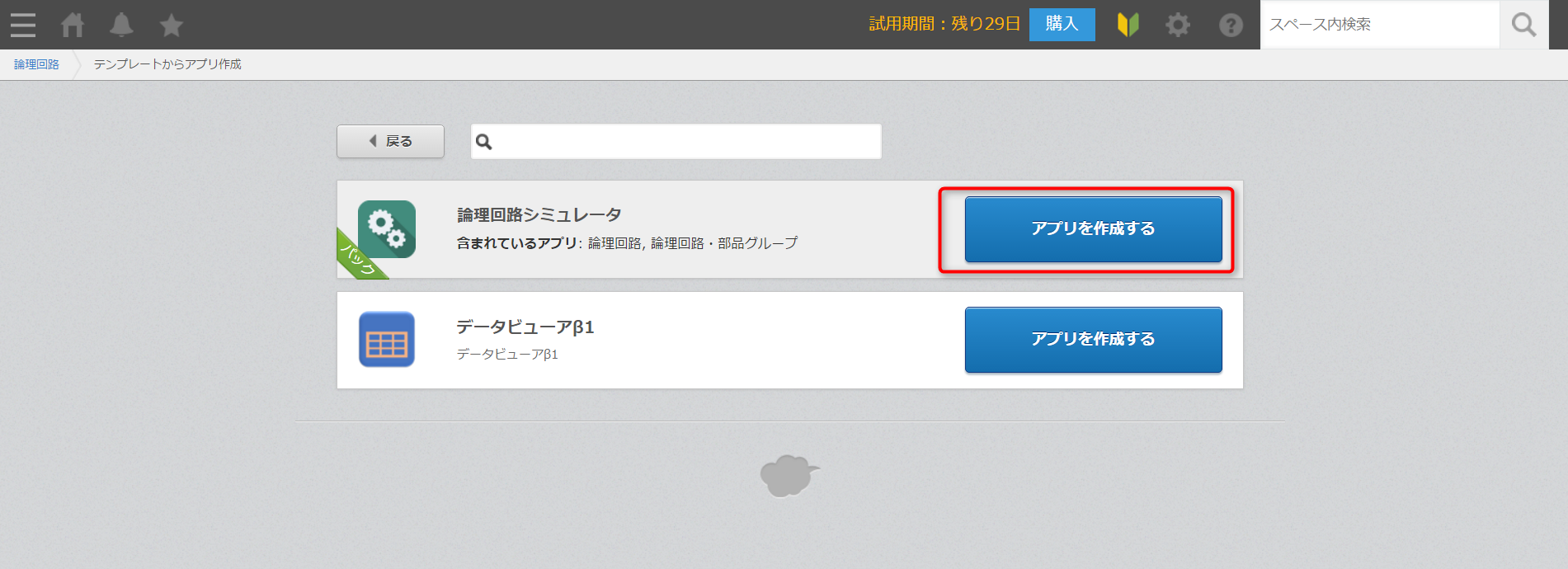
Task: Click the 論理回路シミュレータ title text
Action: (539, 215)
